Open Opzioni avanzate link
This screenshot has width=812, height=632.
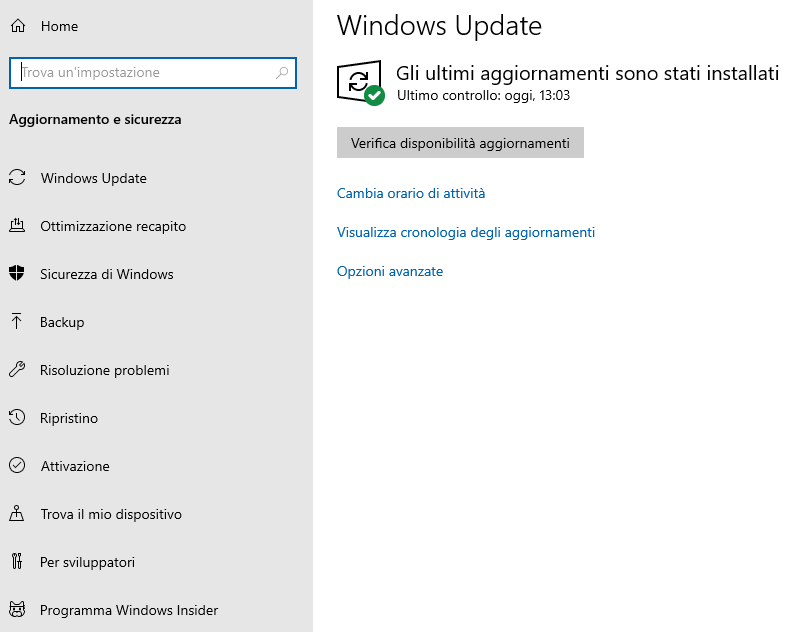(x=389, y=271)
